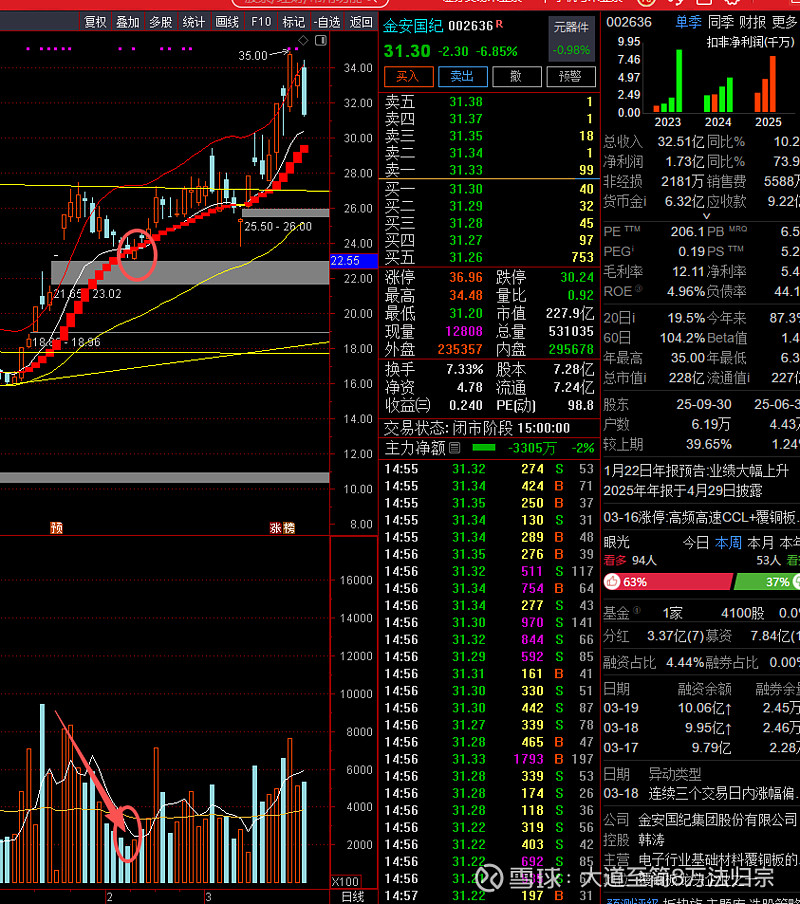Click the 买入 buy button
The image size is (800, 904).
pos(408,76)
